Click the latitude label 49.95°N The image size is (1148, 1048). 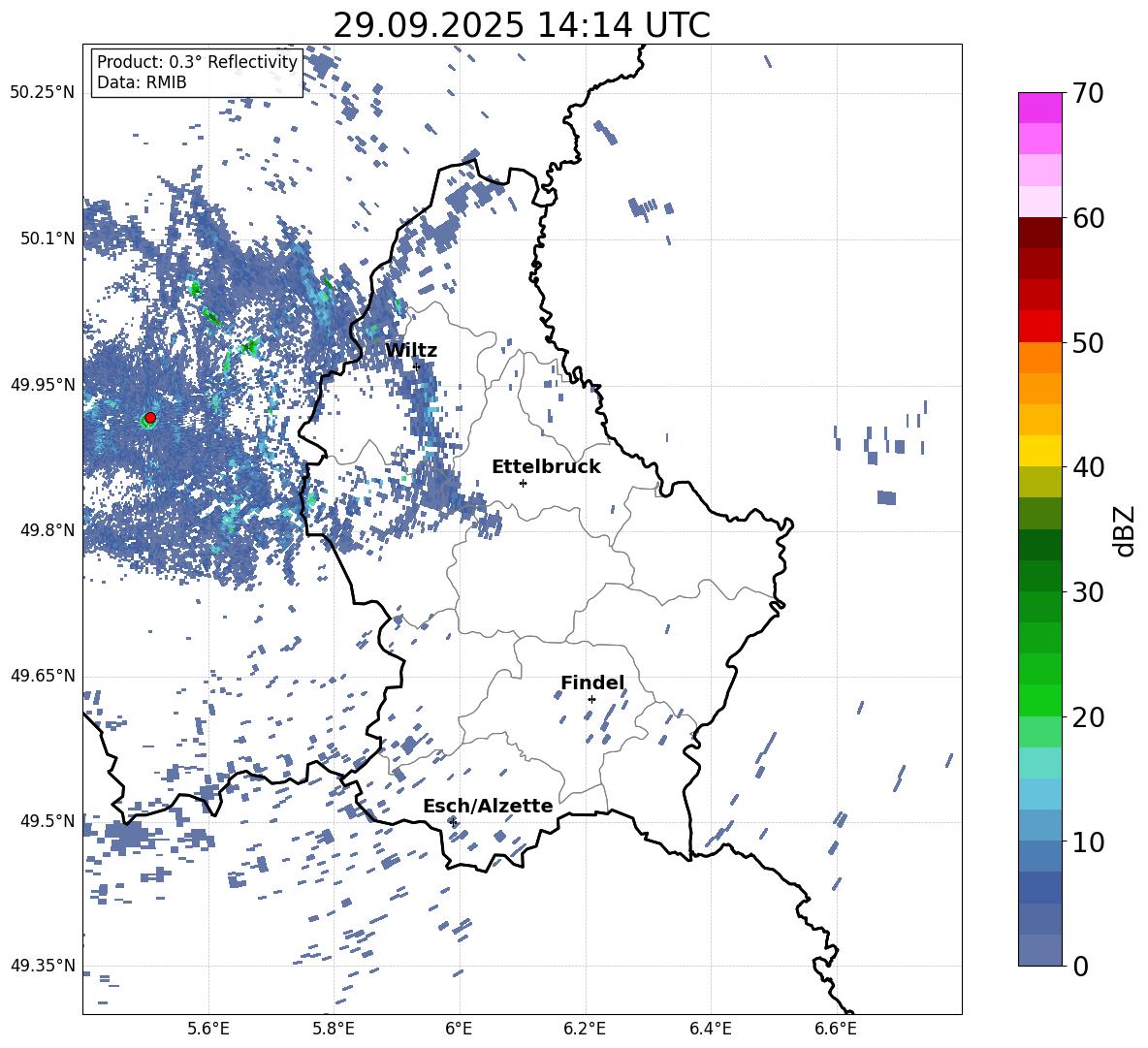(42, 384)
